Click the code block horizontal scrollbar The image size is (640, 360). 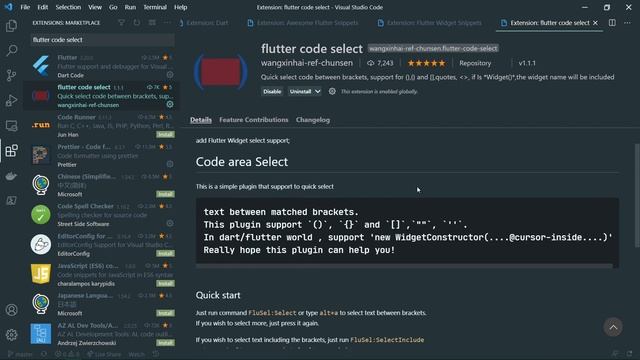coord(404,266)
